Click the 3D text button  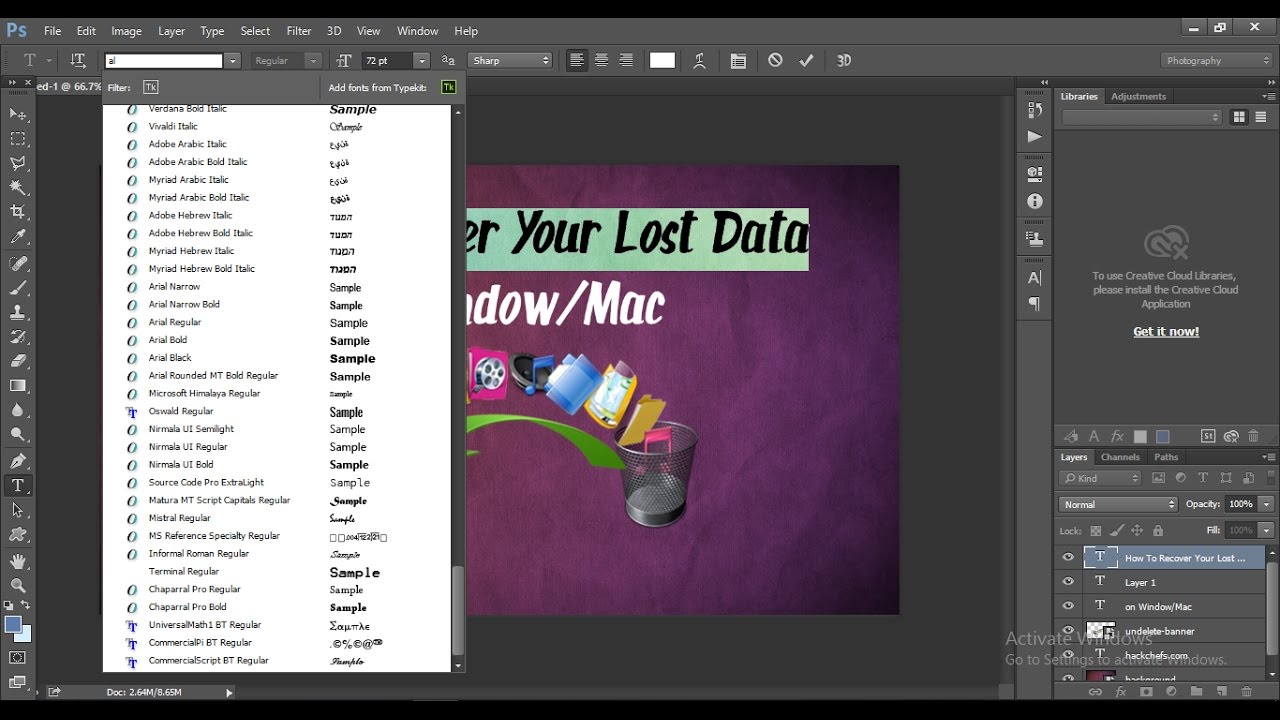click(x=843, y=61)
